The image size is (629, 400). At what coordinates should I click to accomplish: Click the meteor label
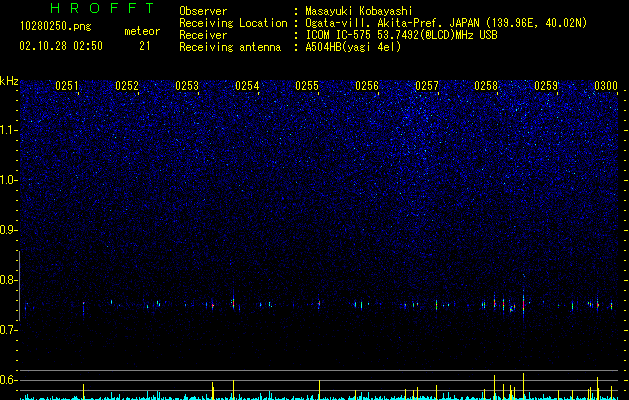(x=142, y=31)
